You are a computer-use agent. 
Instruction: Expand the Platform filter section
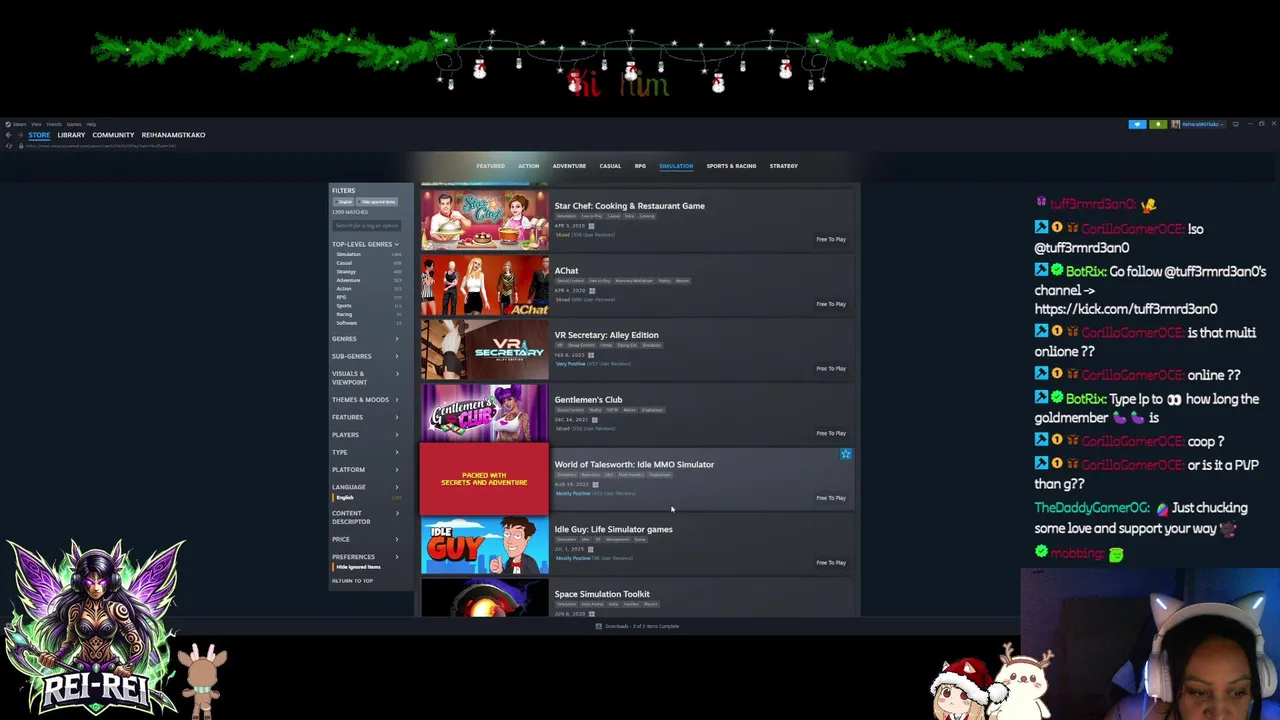[x=366, y=470]
